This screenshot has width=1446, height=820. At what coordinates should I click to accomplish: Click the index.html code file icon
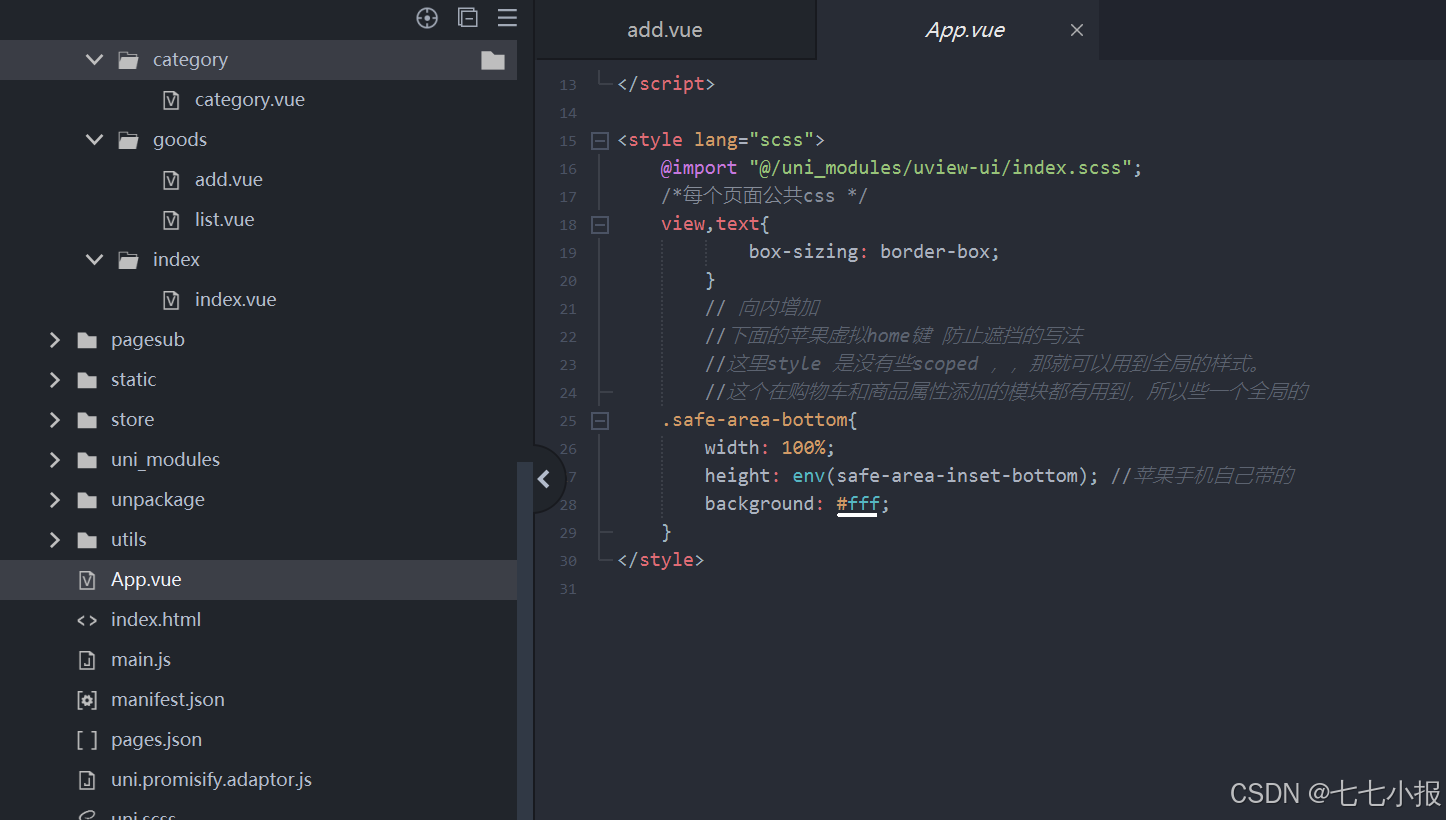pos(87,620)
